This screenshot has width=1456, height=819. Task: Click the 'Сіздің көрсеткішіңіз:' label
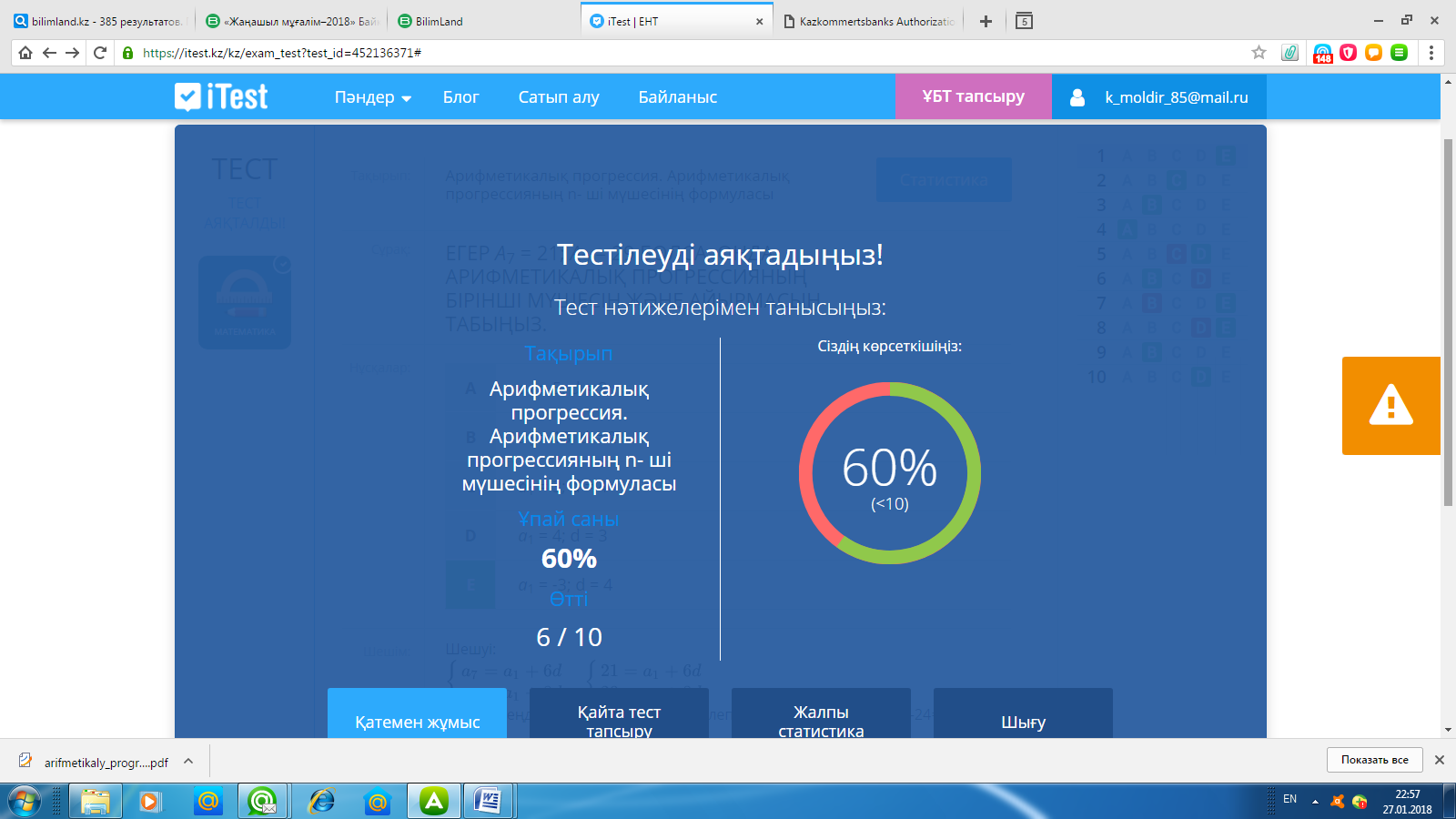coord(890,347)
